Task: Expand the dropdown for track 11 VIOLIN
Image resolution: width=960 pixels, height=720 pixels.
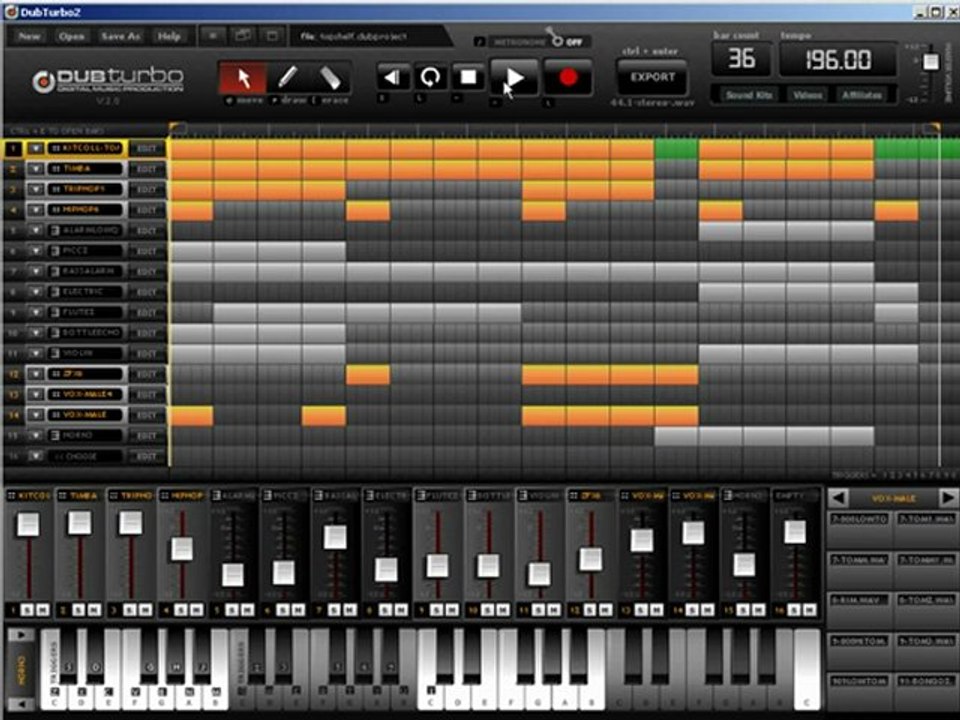Action: (x=36, y=353)
